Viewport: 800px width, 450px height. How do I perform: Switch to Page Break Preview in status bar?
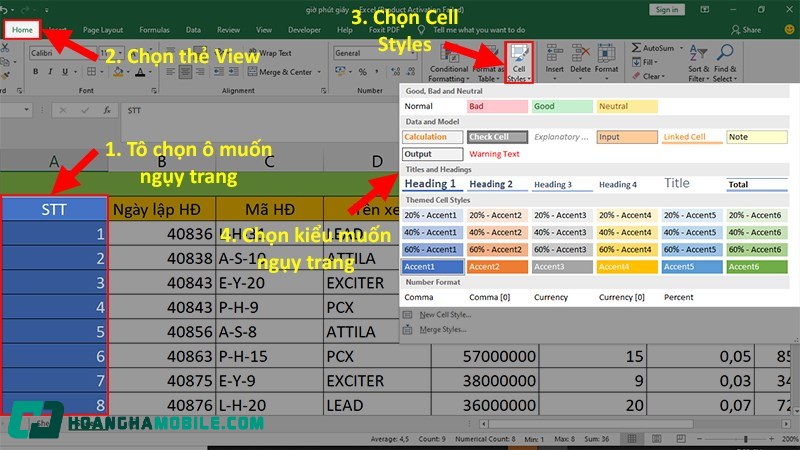tap(681, 439)
